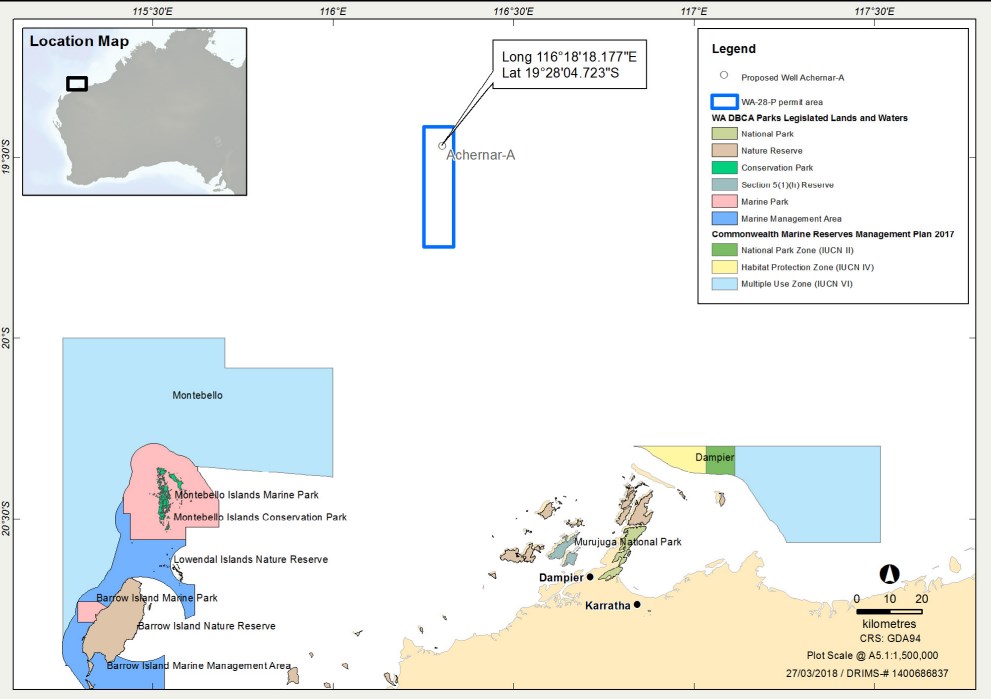The width and height of the screenshot is (991, 699).
Task: Select the Conservation Park green swatch
Action: coord(724,168)
